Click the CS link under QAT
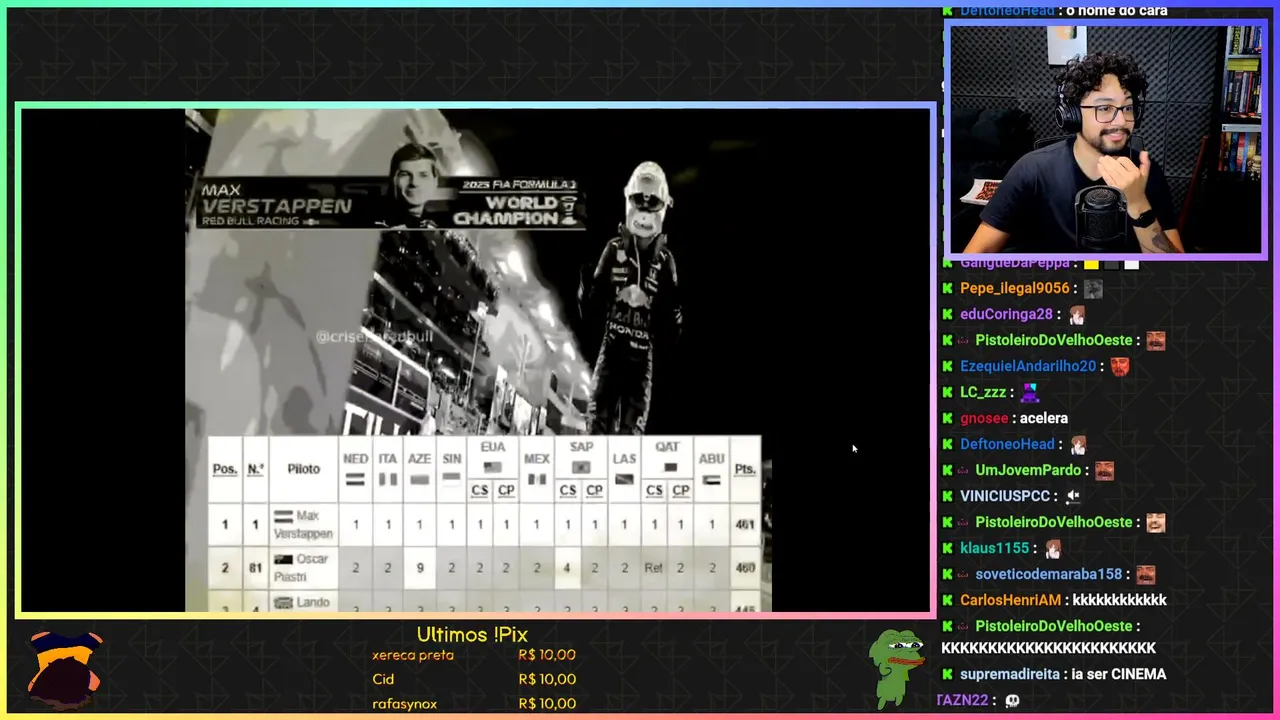Viewport: 1280px width, 720px height. [654, 490]
